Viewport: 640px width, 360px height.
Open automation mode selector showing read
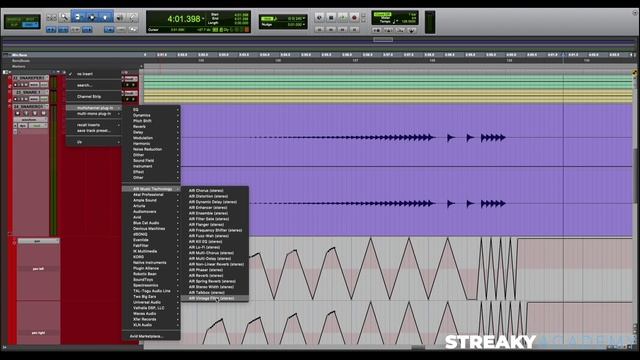(x=37, y=126)
